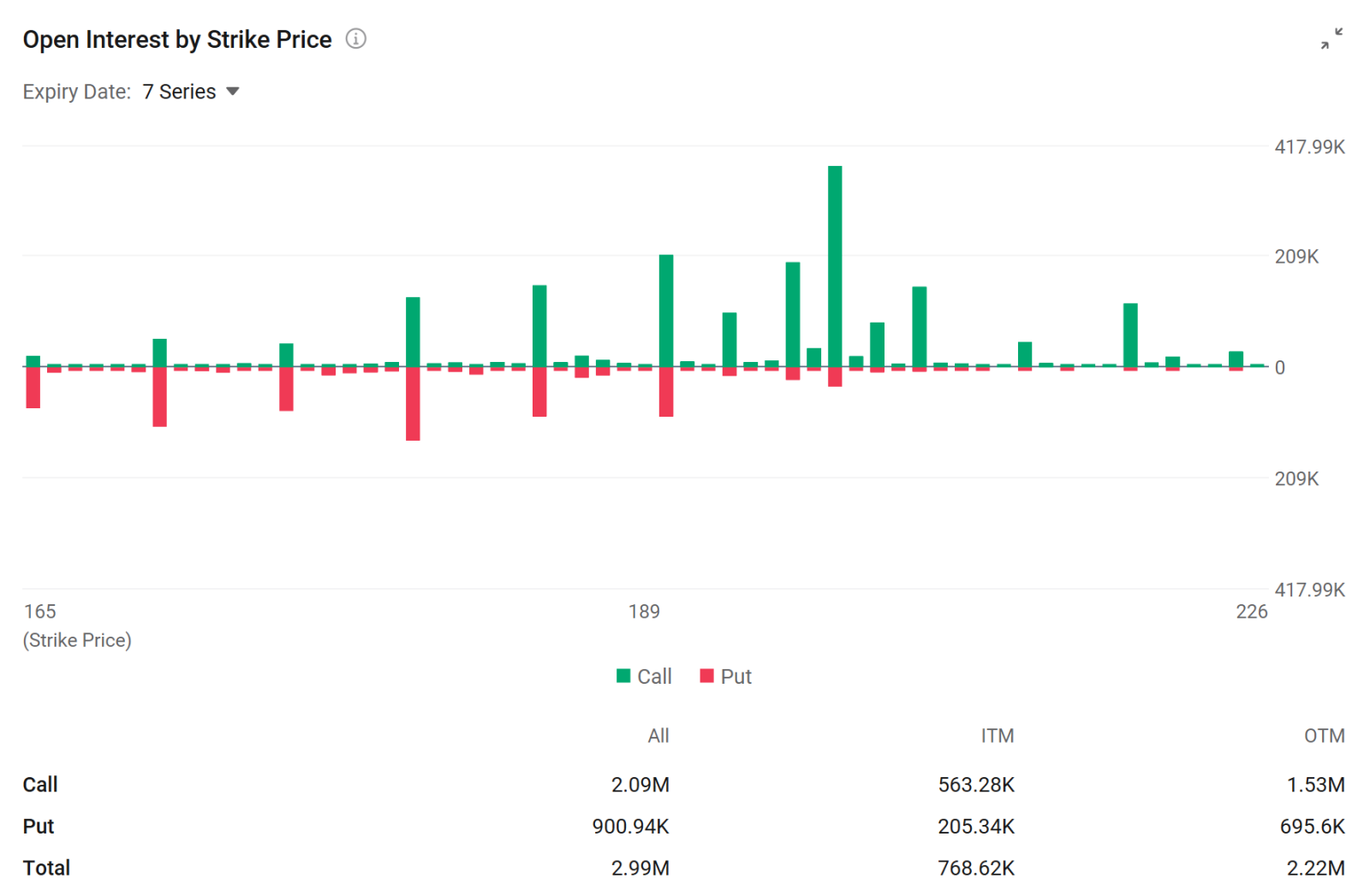
Task: Toggle the Put series in the legend
Action: click(x=725, y=676)
